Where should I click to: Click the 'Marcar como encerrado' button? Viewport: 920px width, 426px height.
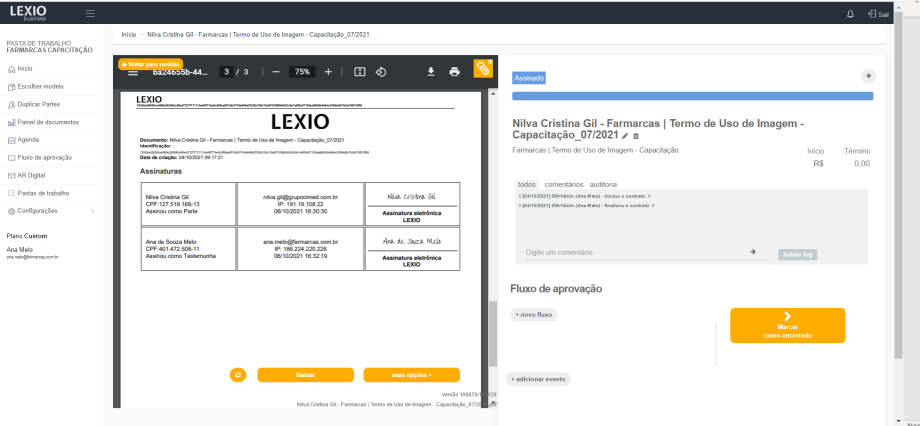(787, 325)
